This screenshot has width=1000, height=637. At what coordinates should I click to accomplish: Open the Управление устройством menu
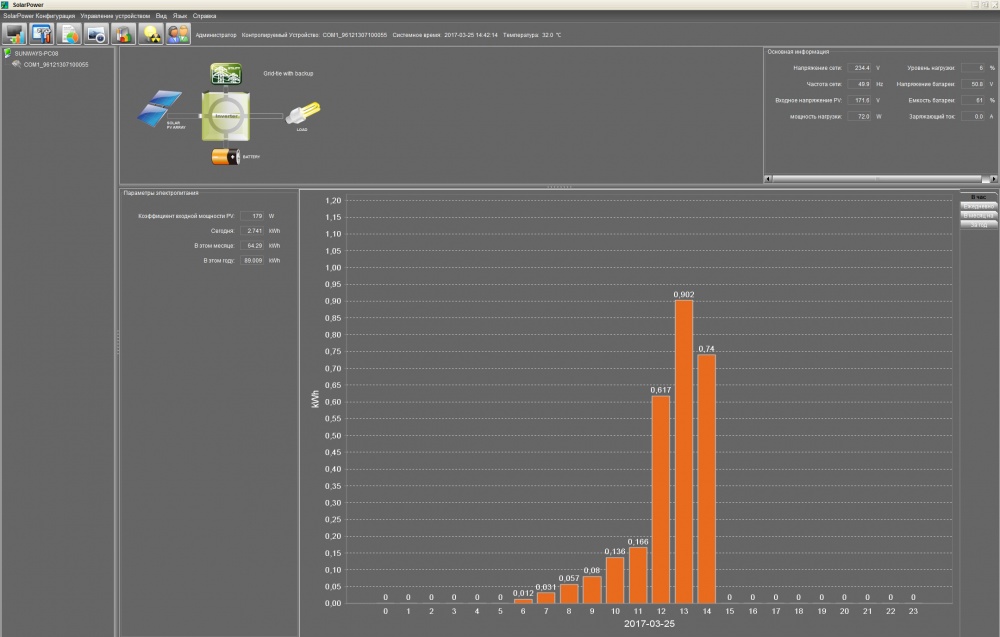114,16
